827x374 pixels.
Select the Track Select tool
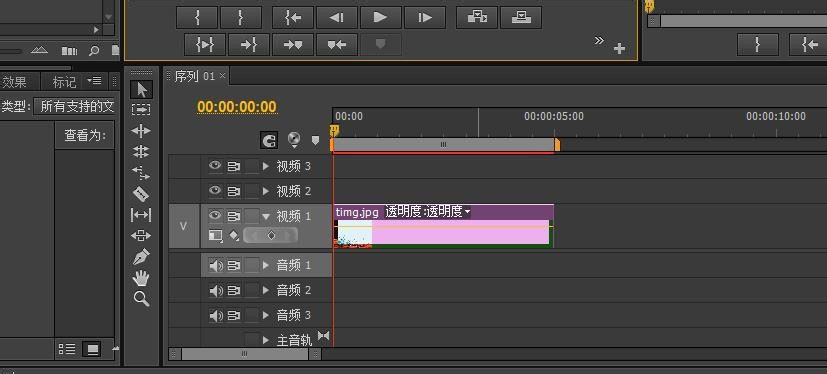141,110
